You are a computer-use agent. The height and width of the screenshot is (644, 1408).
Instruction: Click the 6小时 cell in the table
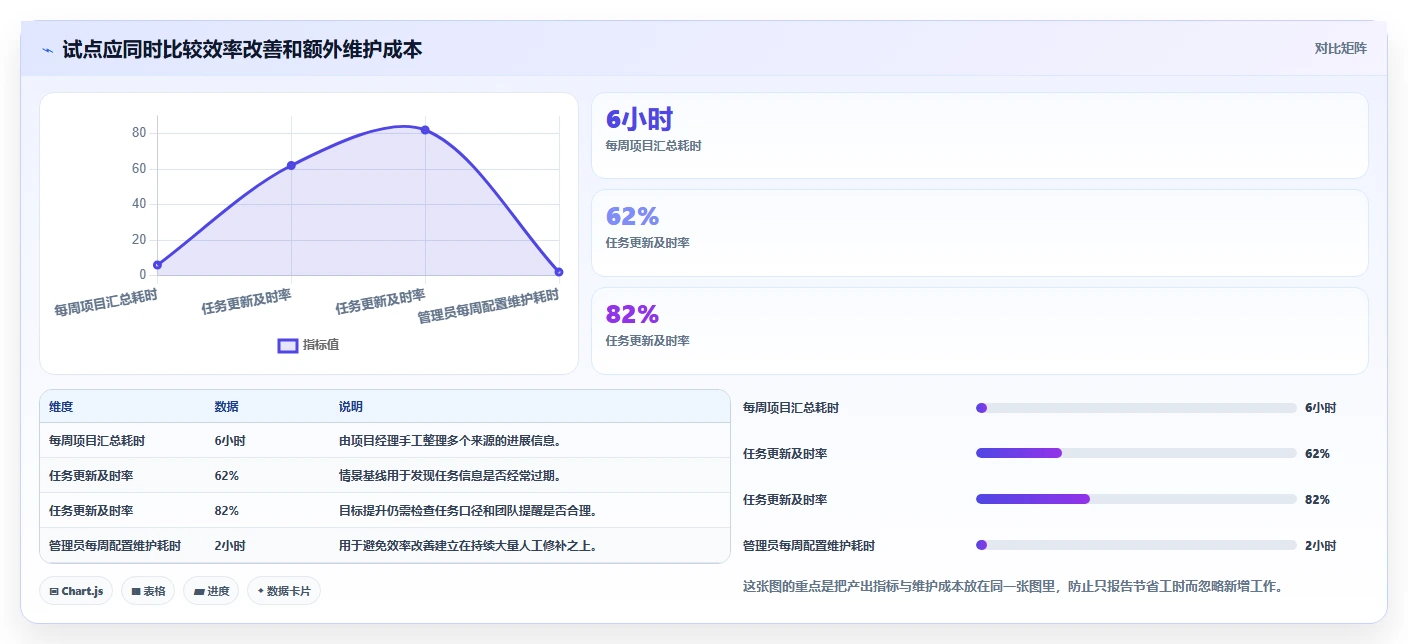230,441
